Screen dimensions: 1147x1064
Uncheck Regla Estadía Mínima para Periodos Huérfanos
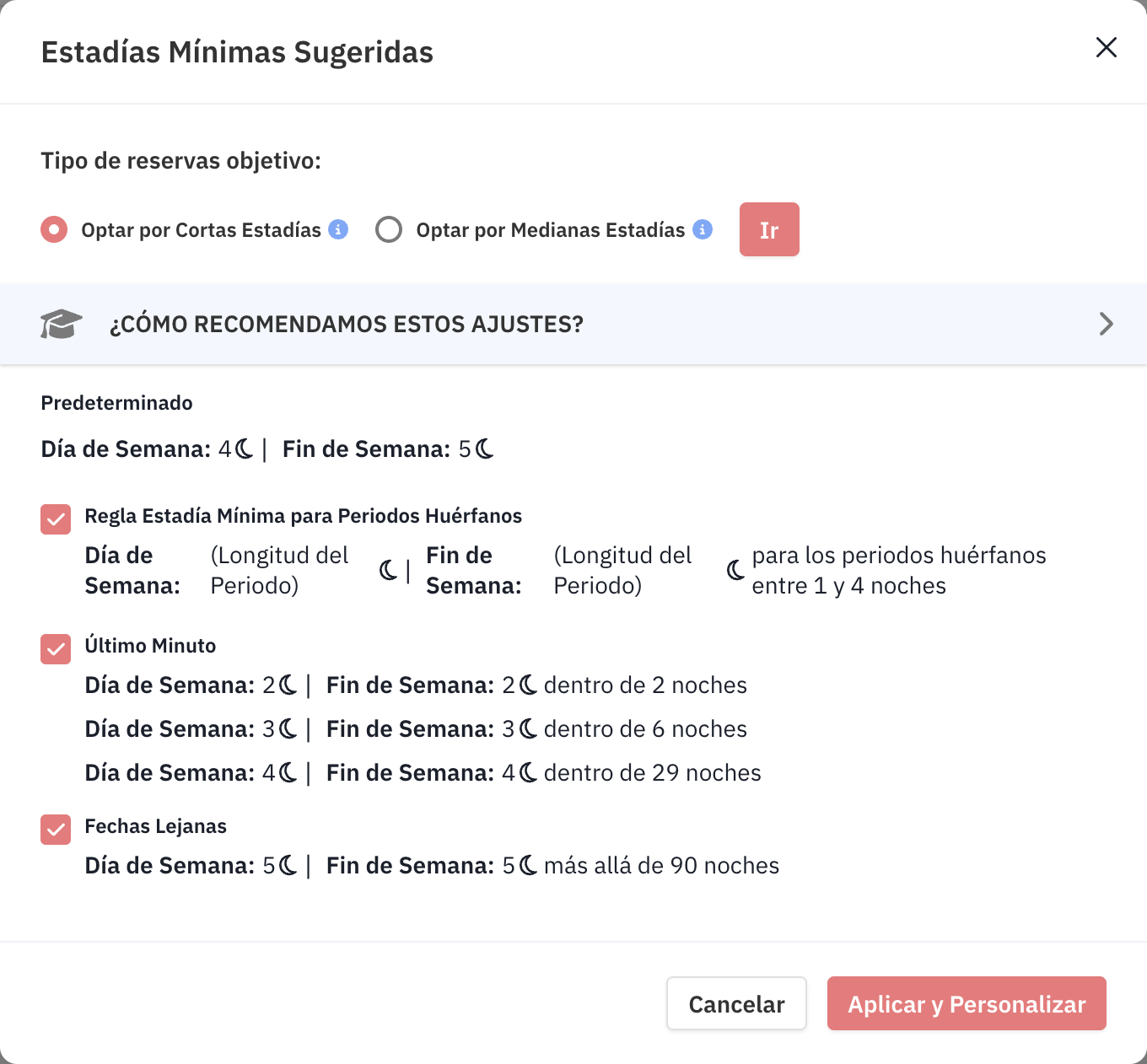56,519
